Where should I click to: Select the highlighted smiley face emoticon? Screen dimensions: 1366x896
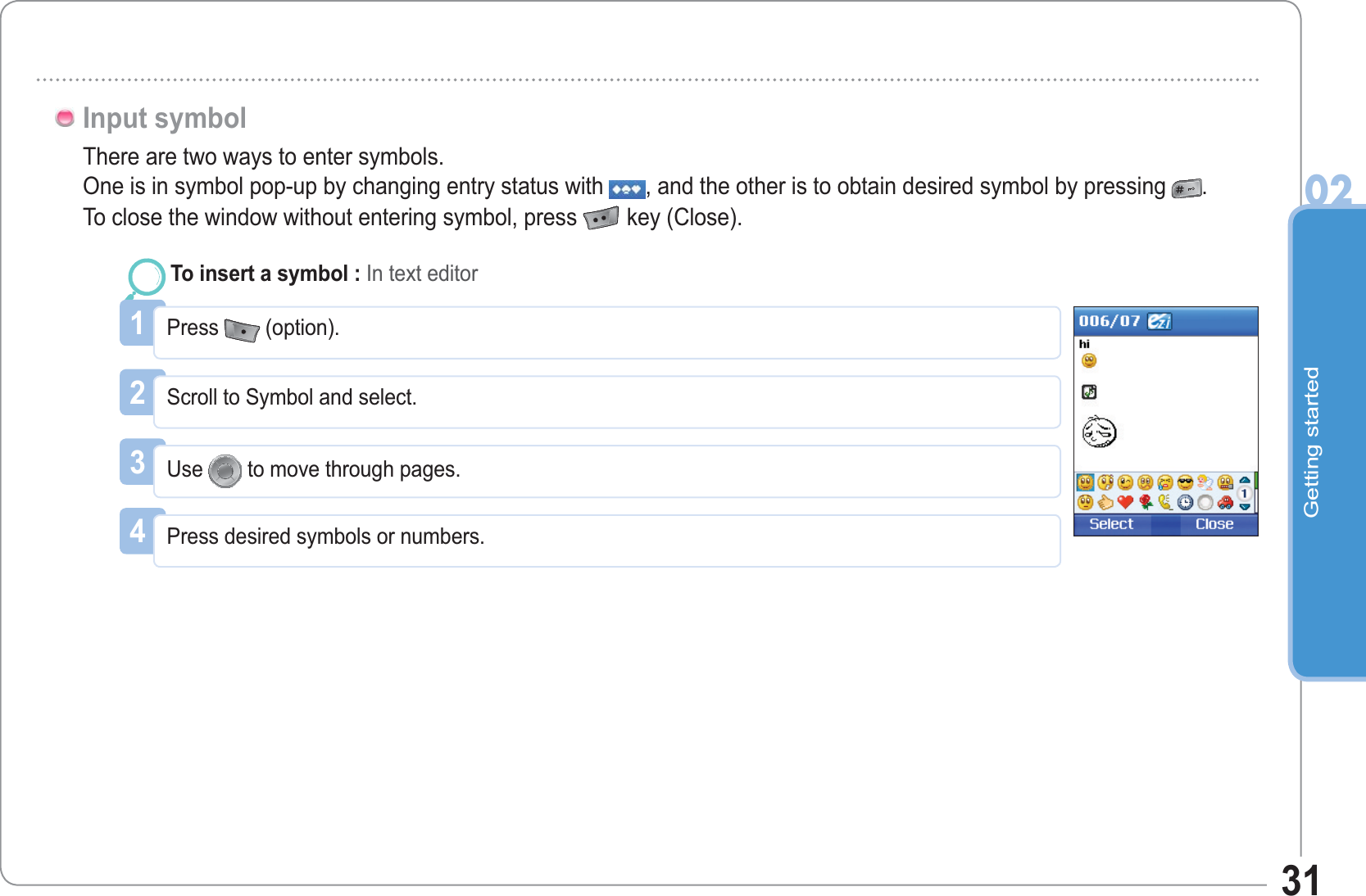(1086, 482)
